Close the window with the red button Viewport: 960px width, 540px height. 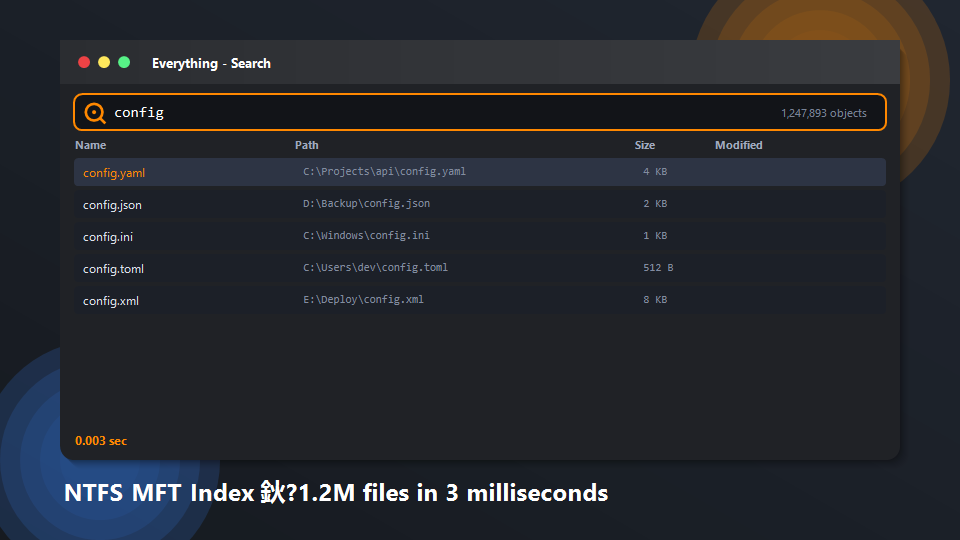84,62
